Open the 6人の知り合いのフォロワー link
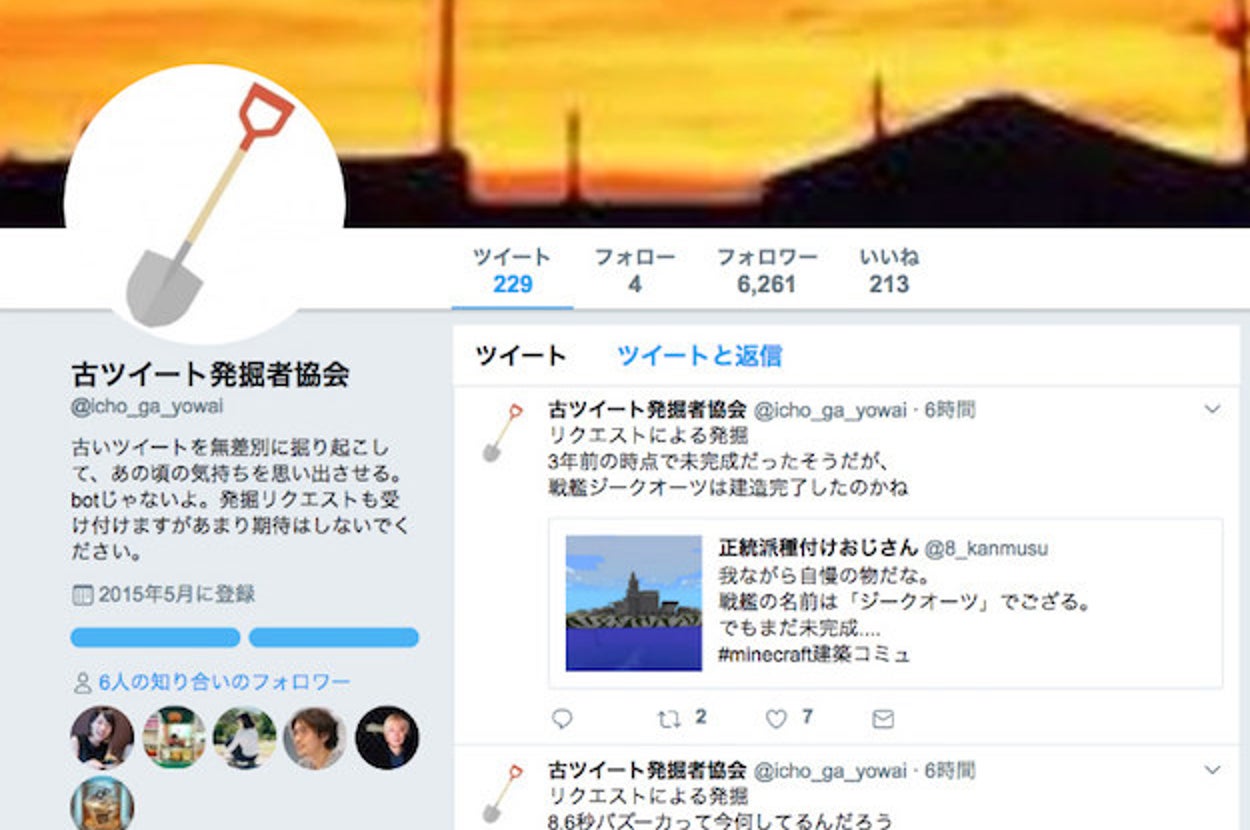Screen dimensions: 1250x830 point(224,682)
